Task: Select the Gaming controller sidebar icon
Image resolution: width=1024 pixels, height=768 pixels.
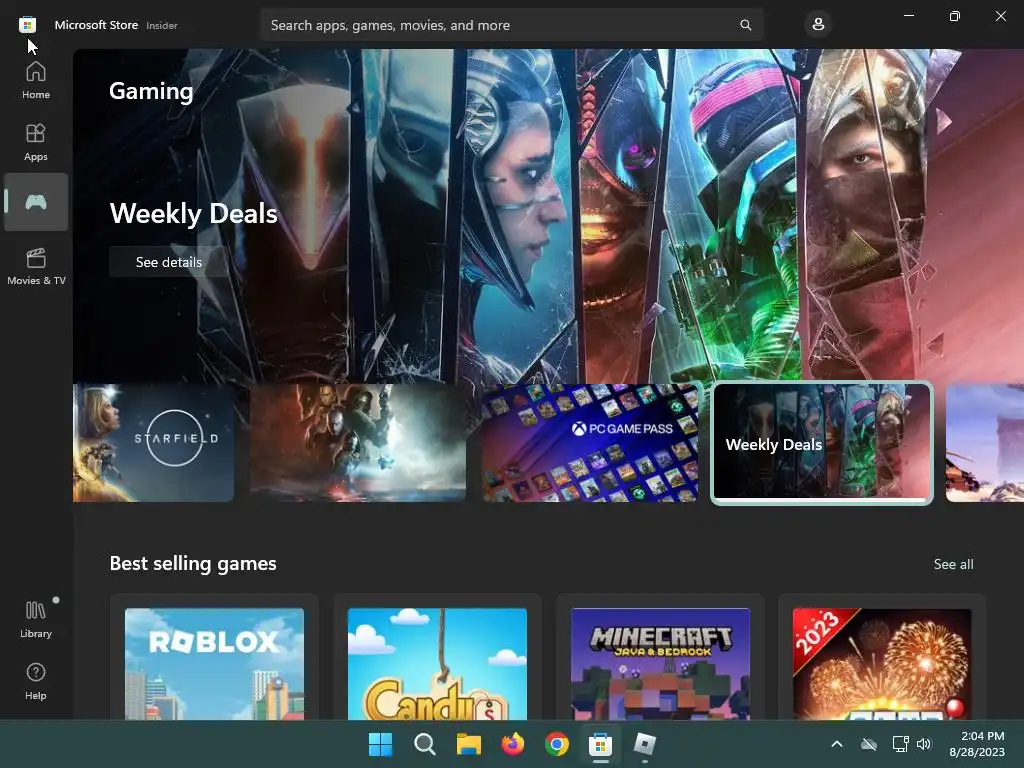Action: [x=36, y=202]
